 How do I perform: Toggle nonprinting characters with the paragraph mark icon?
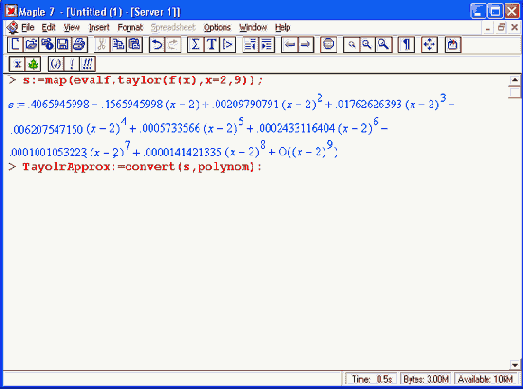coord(406,45)
